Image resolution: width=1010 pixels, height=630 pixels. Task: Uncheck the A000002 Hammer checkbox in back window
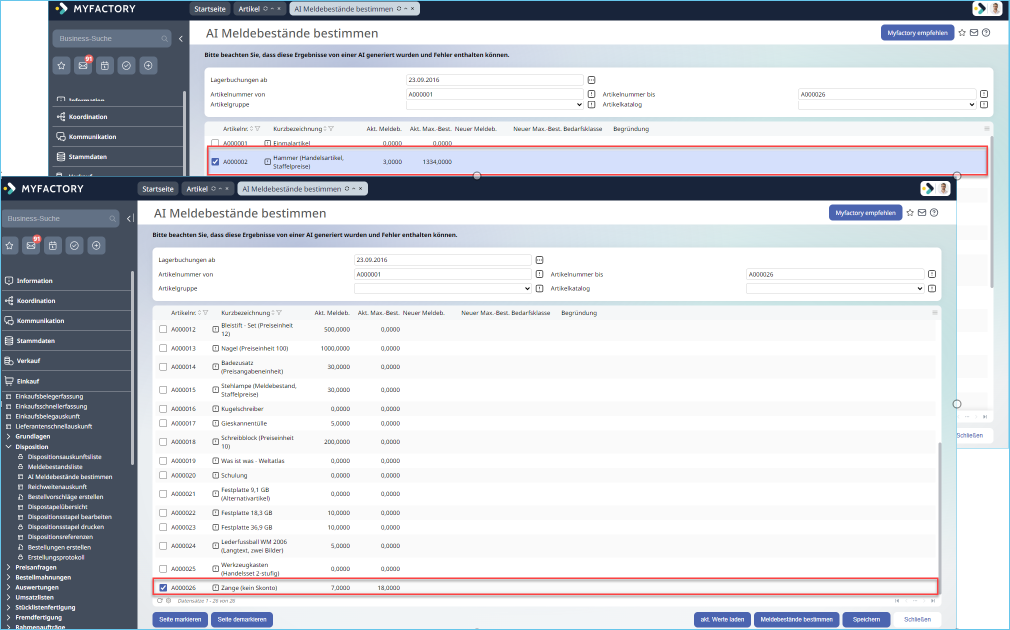click(215, 162)
